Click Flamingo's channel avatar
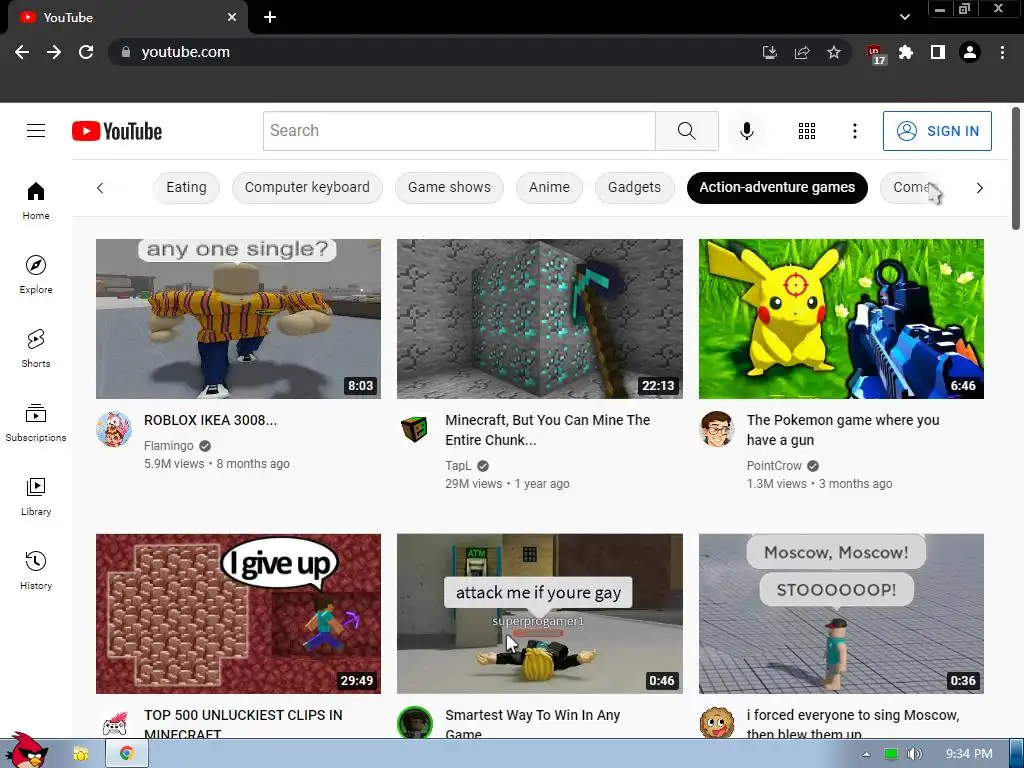1024x768 pixels. 114,429
